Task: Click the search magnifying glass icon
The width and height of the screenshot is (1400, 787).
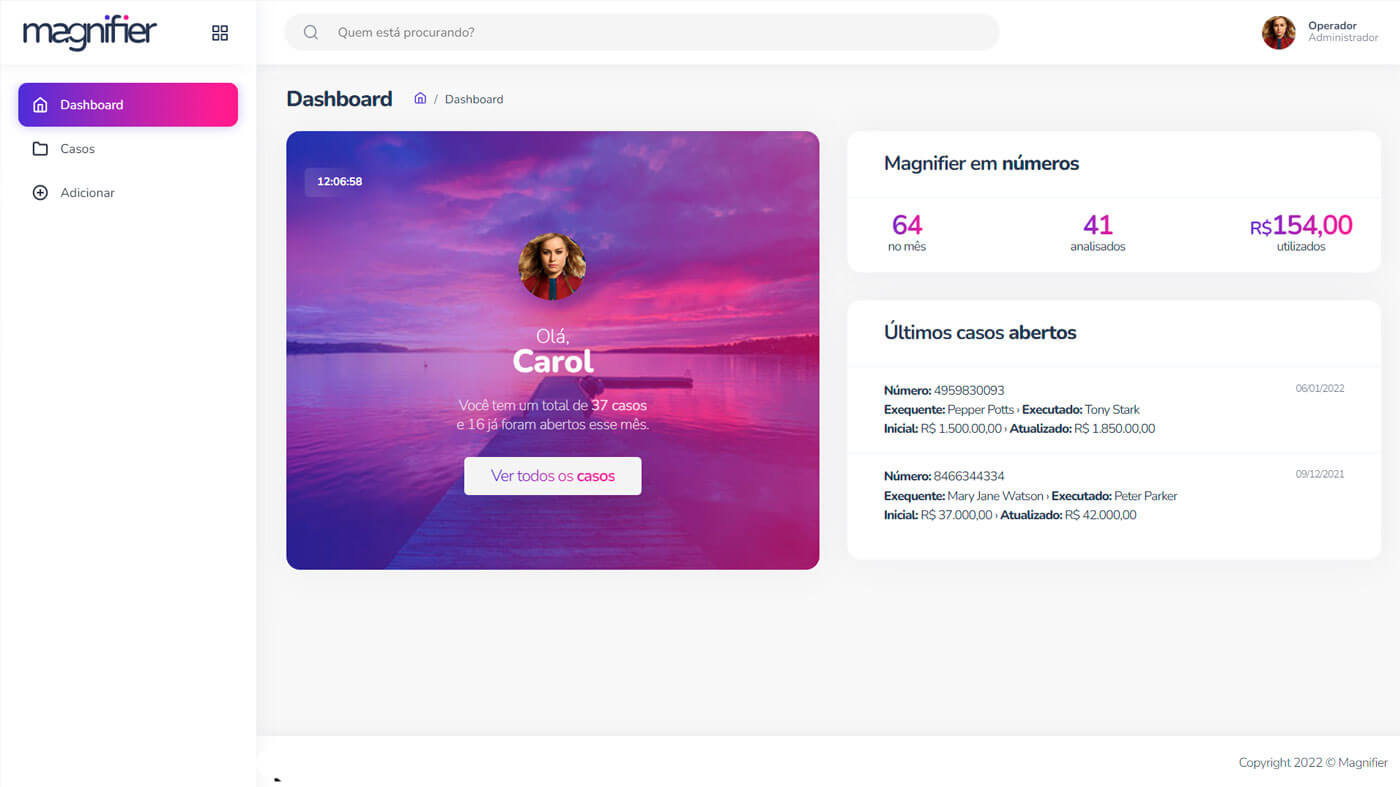Action: click(311, 32)
